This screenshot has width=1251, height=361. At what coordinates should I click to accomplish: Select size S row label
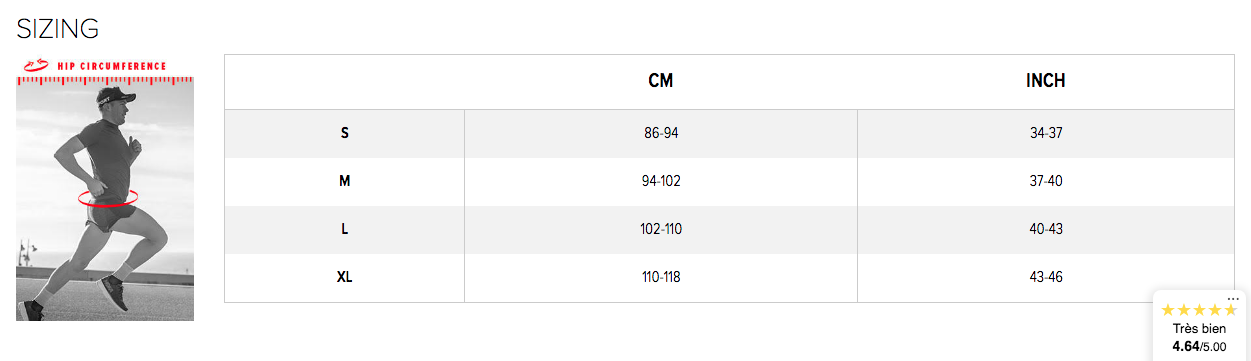tap(345, 133)
